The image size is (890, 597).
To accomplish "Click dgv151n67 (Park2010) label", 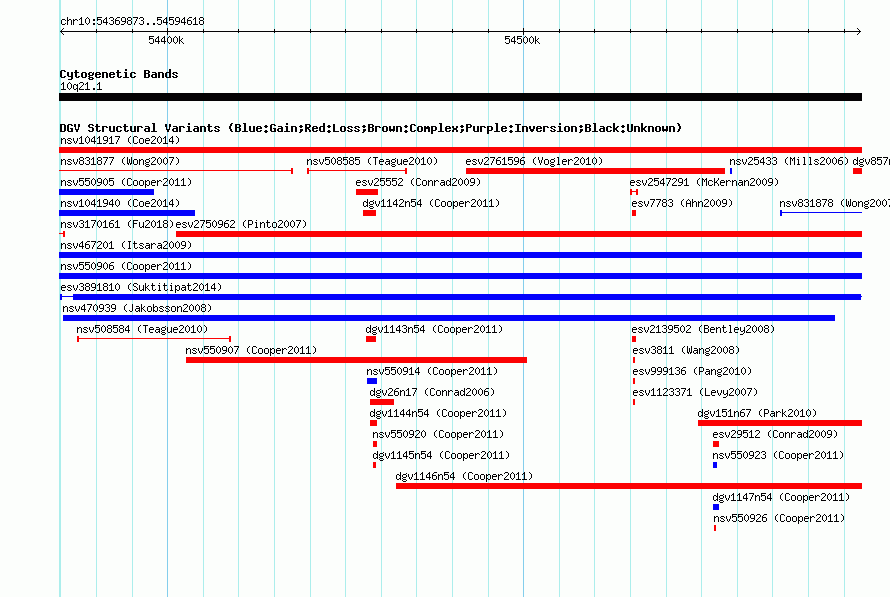I will click(757, 413).
